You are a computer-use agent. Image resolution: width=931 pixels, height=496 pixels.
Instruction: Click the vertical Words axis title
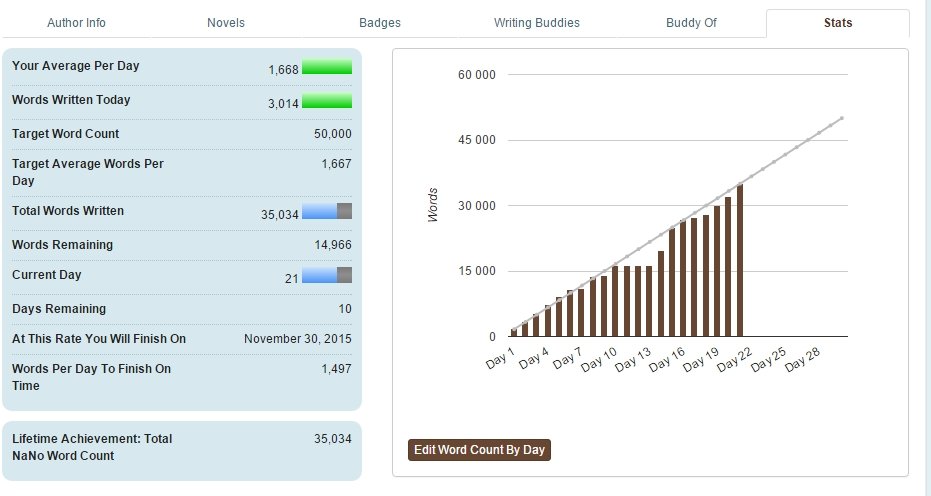click(433, 204)
